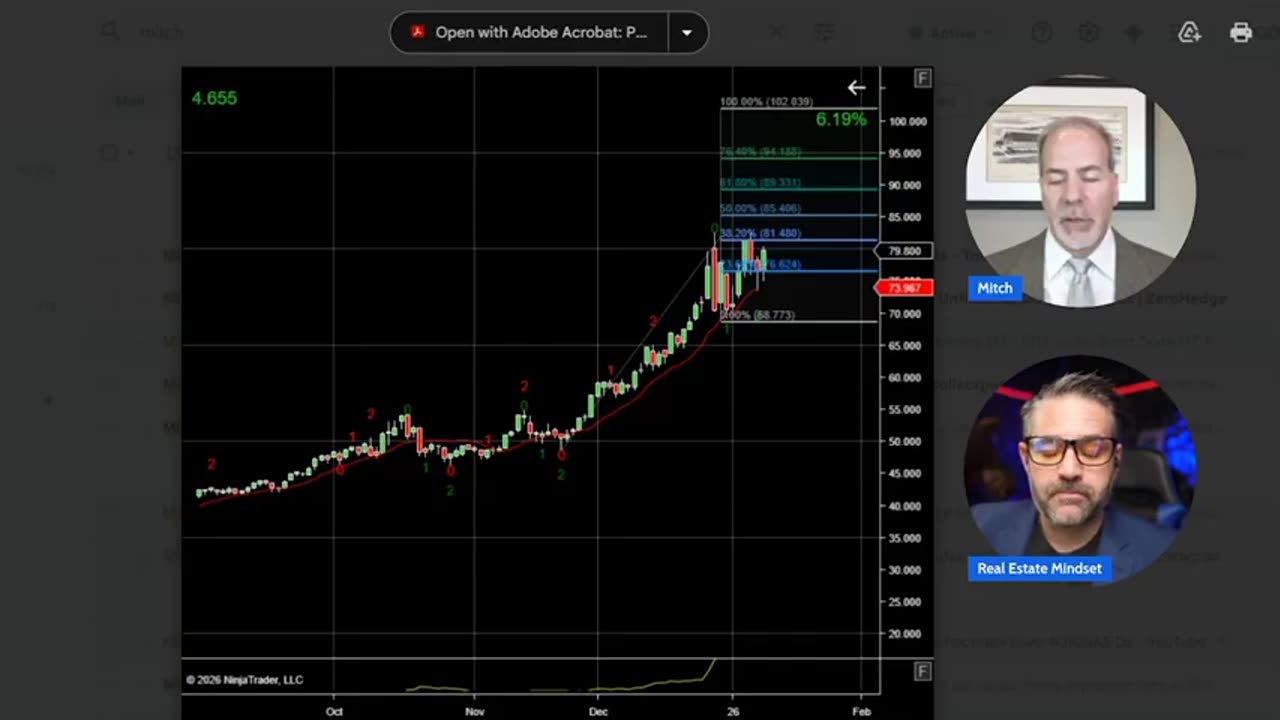Open Gmail search filter options

824,32
